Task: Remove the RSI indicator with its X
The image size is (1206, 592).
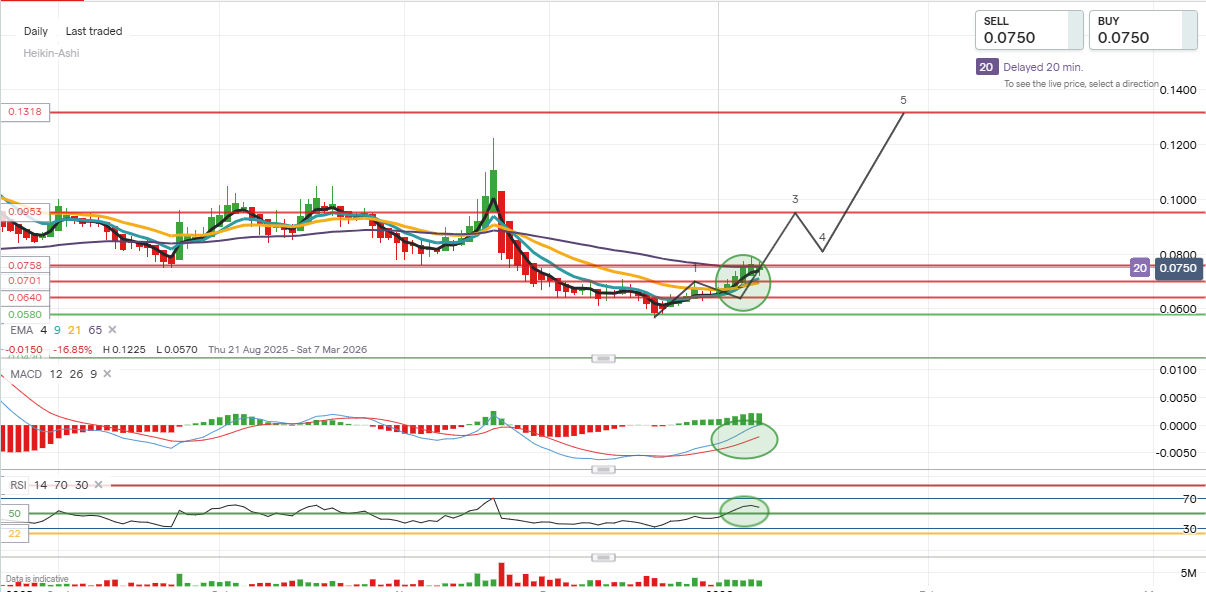Action: (97, 485)
